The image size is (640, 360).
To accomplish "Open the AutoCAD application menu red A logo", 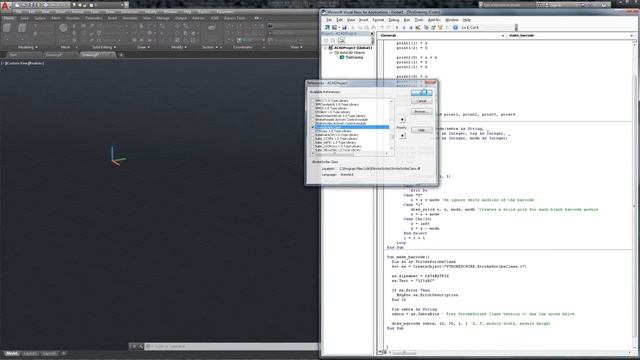I will 5,6.
